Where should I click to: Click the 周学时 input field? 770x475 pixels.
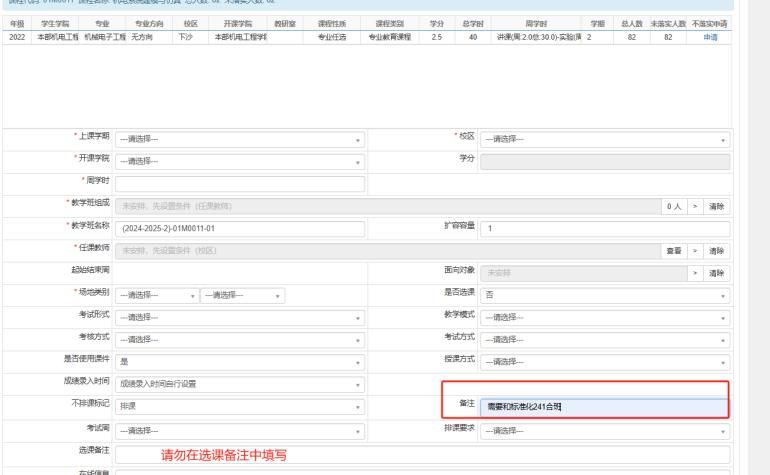pos(240,183)
